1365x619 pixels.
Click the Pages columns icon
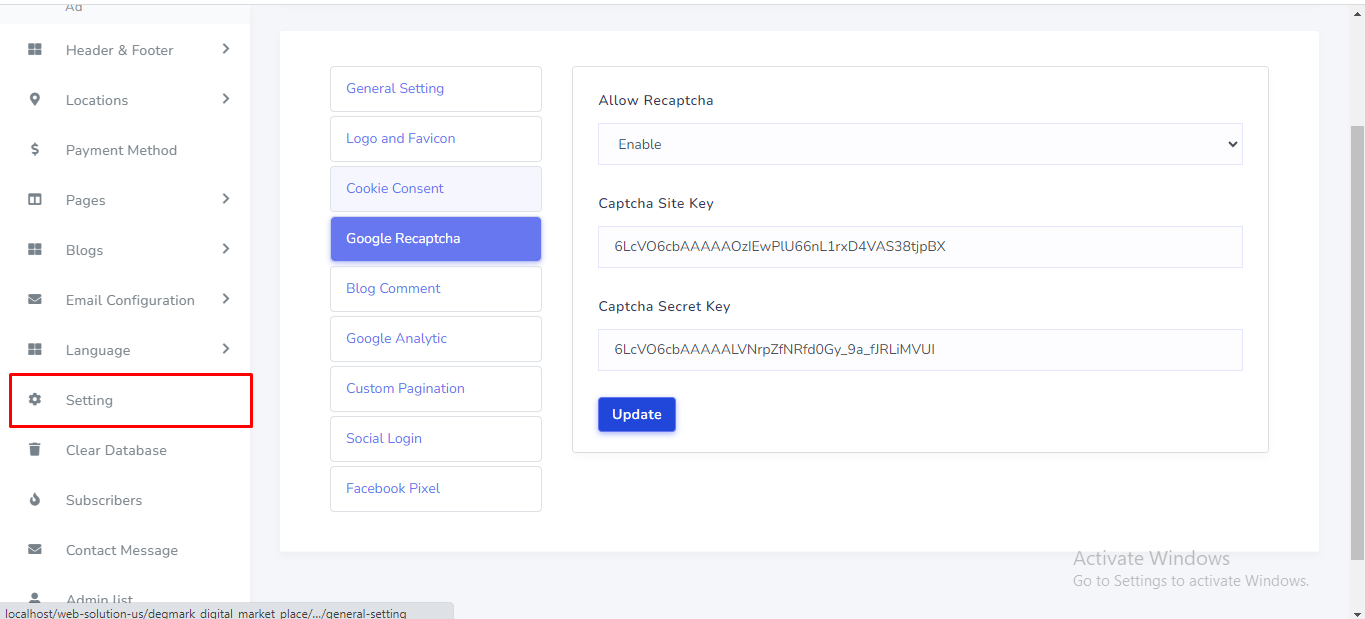click(x=35, y=200)
